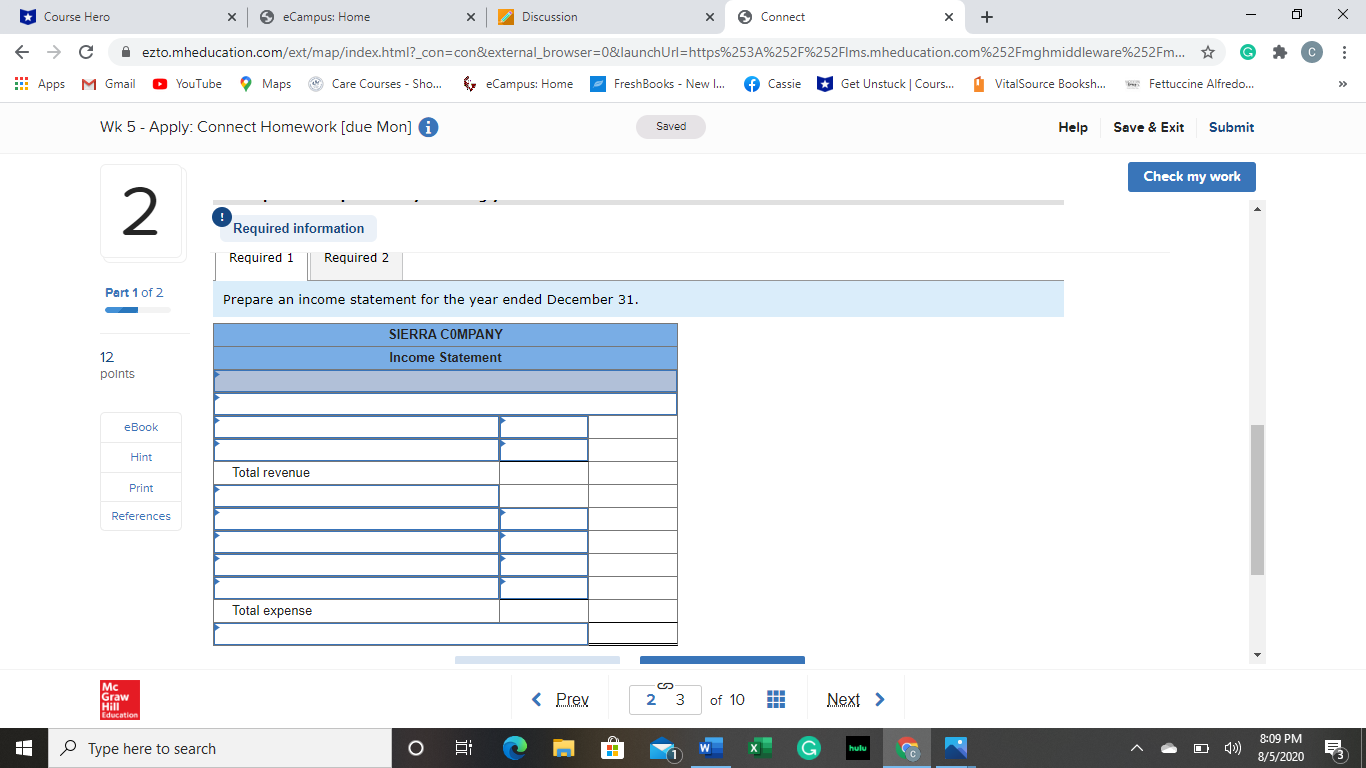The width and height of the screenshot is (1366, 768).
Task: Click the Check my work button
Action: [1191, 176]
